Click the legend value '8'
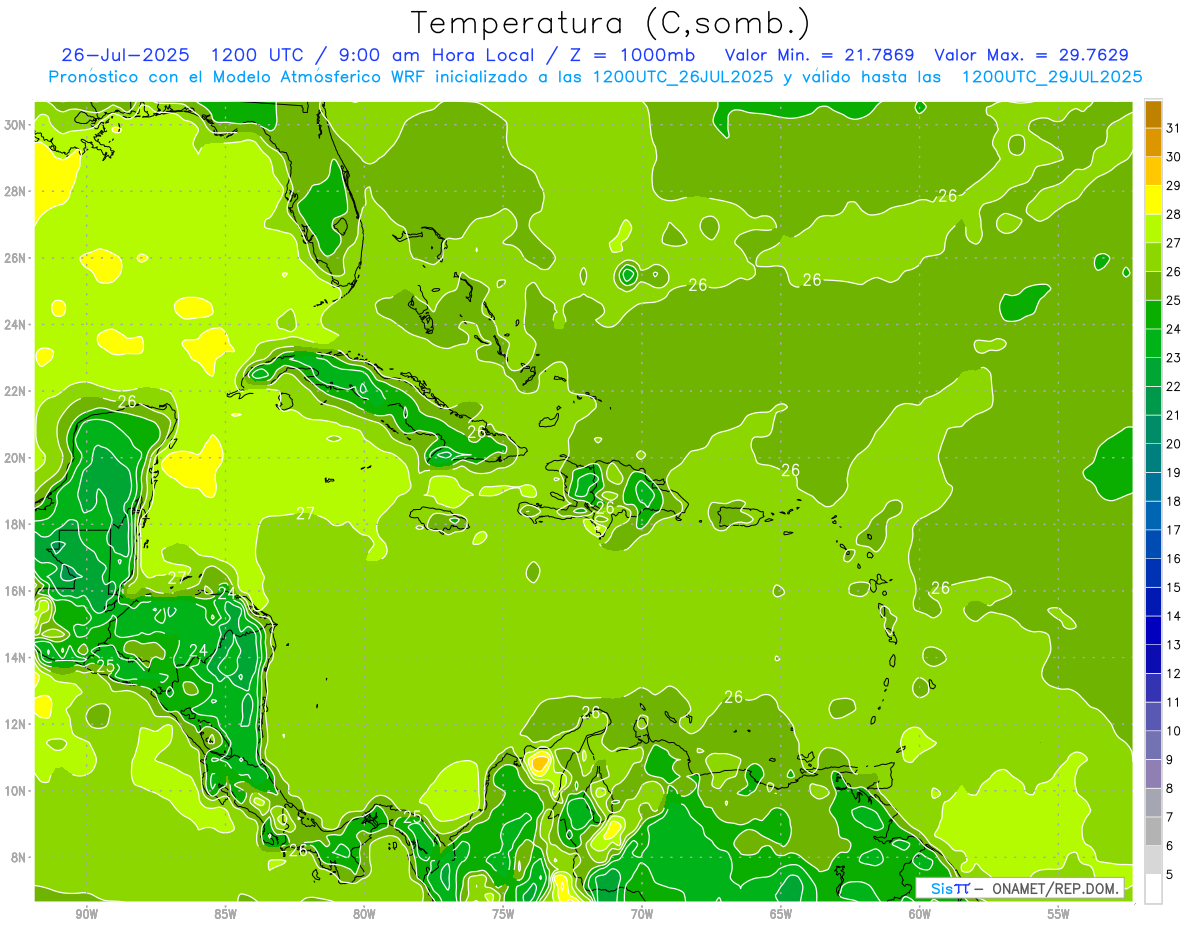The width and height of the screenshot is (1200, 927). pyautogui.click(x=1171, y=789)
